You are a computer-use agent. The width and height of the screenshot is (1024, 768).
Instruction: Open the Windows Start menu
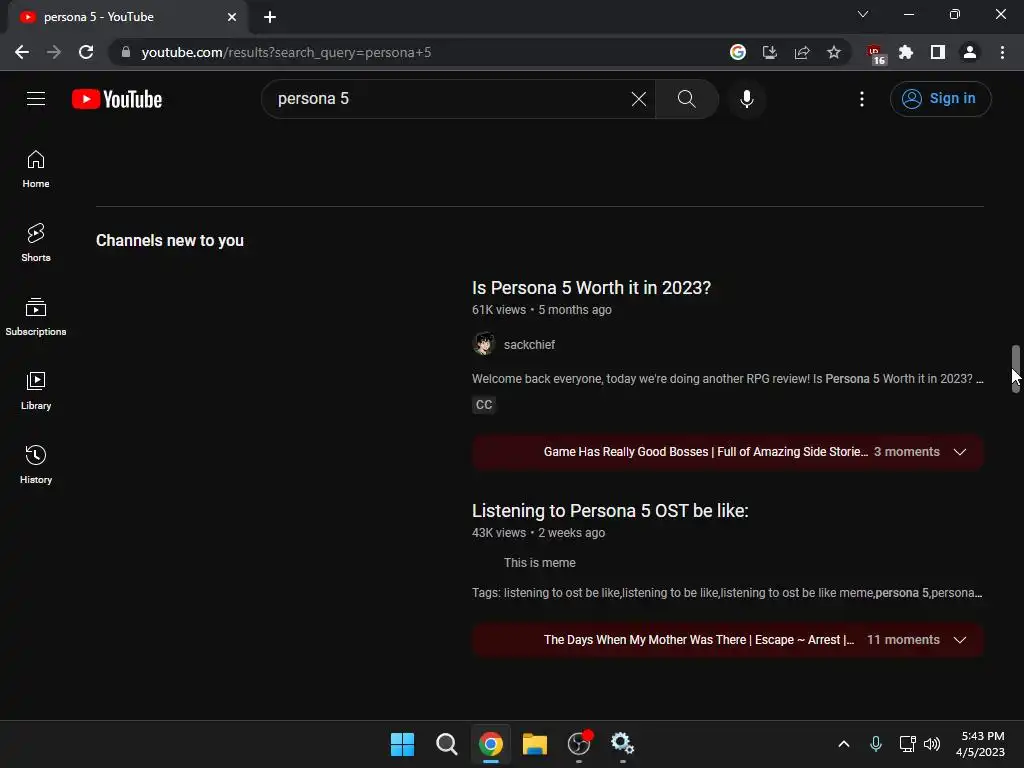pyautogui.click(x=402, y=744)
